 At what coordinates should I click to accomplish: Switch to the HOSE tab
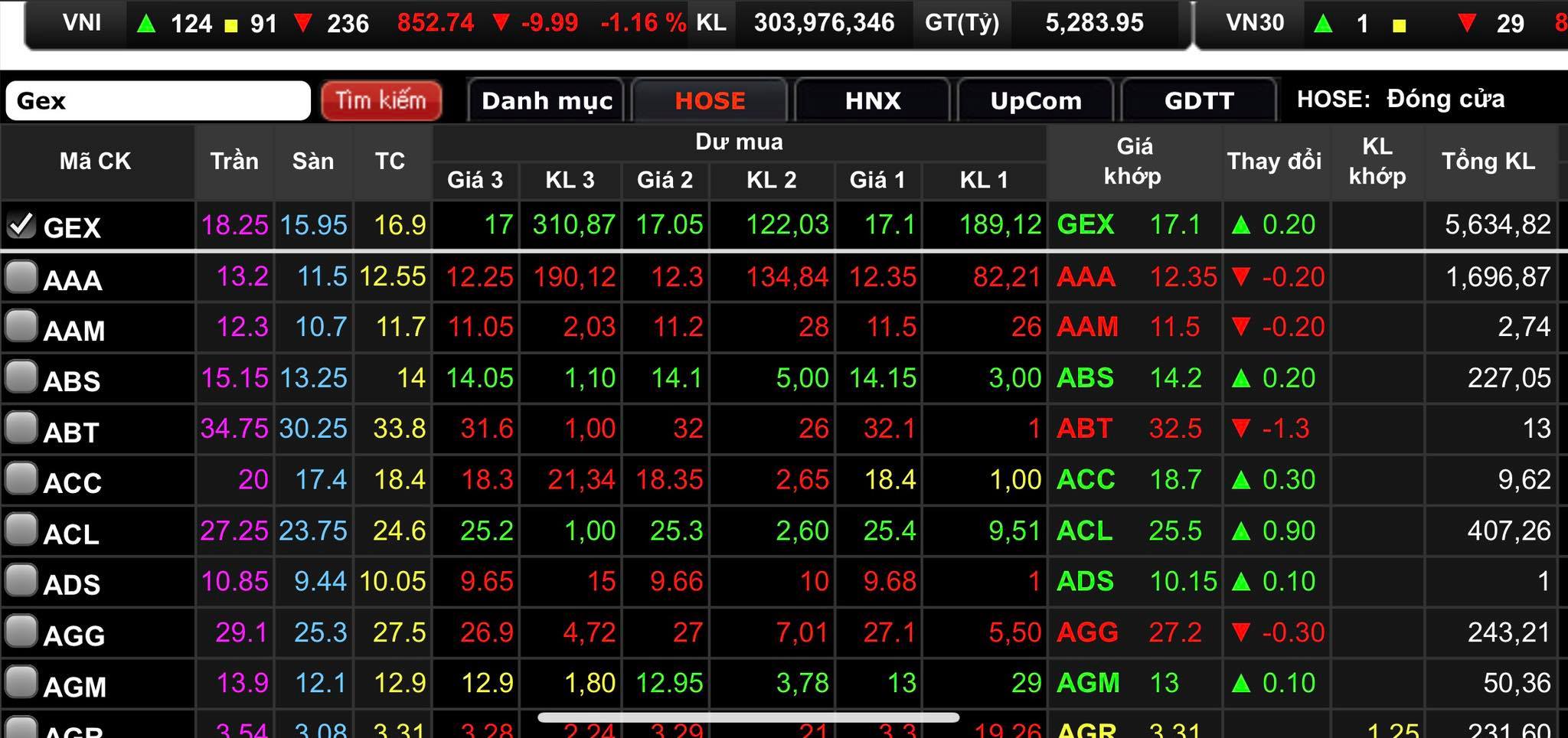pos(710,100)
